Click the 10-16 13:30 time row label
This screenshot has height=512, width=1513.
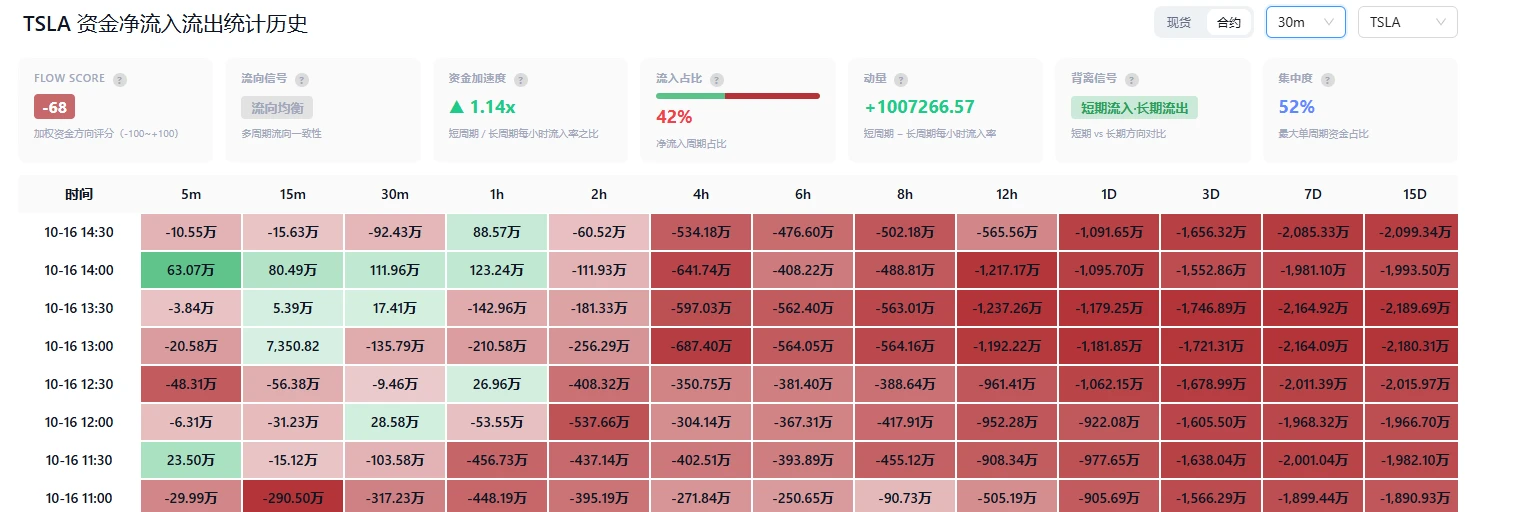tap(79, 308)
